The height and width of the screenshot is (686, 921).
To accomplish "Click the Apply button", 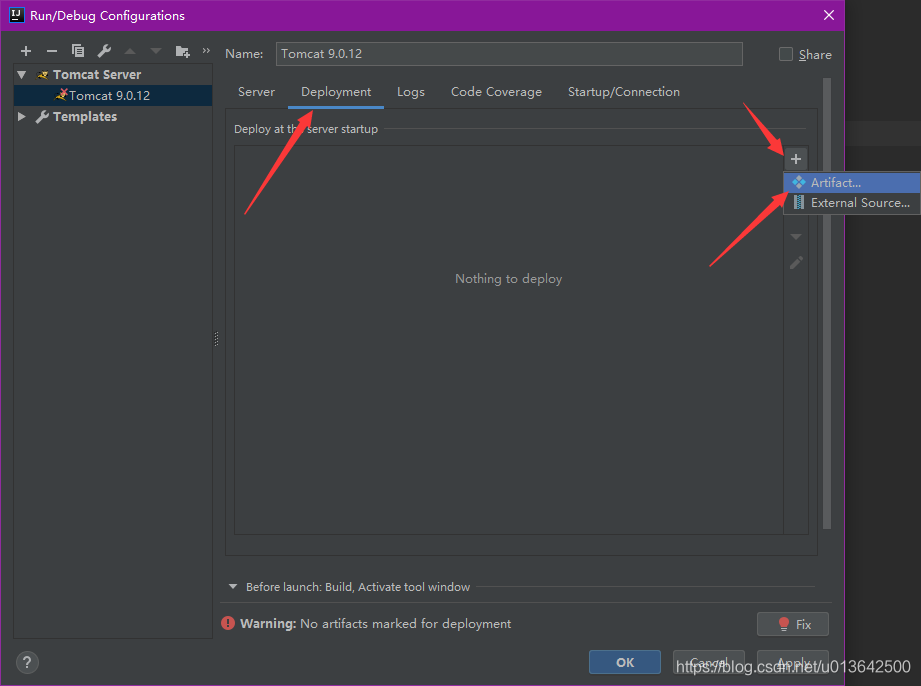I will [x=793, y=663].
